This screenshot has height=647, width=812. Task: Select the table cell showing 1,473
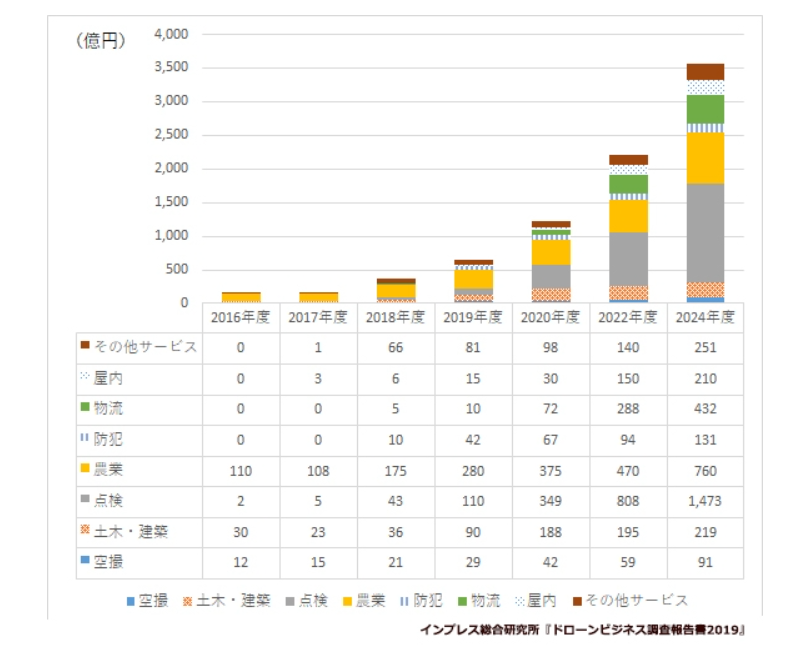point(705,500)
